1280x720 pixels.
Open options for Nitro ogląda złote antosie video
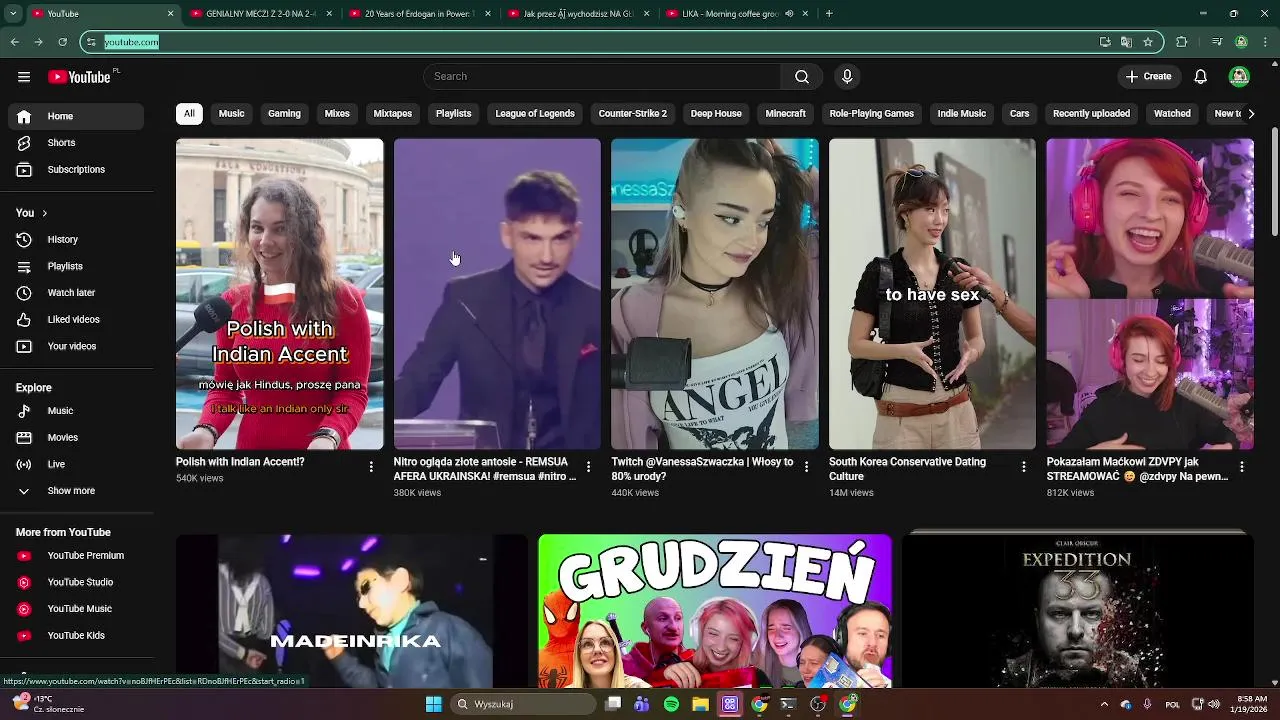click(x=588, y=467)
